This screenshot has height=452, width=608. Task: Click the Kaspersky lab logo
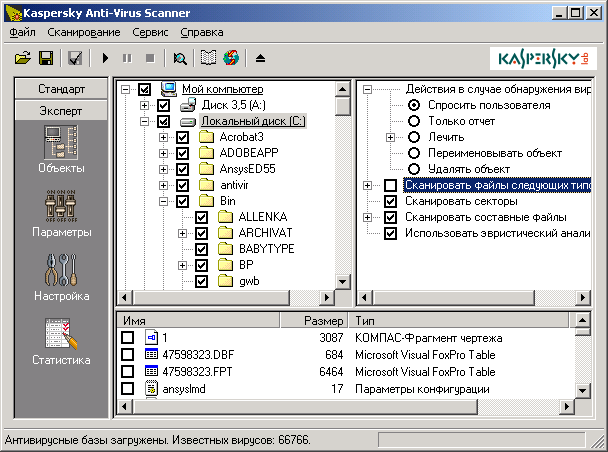click(x=542, y=59)
